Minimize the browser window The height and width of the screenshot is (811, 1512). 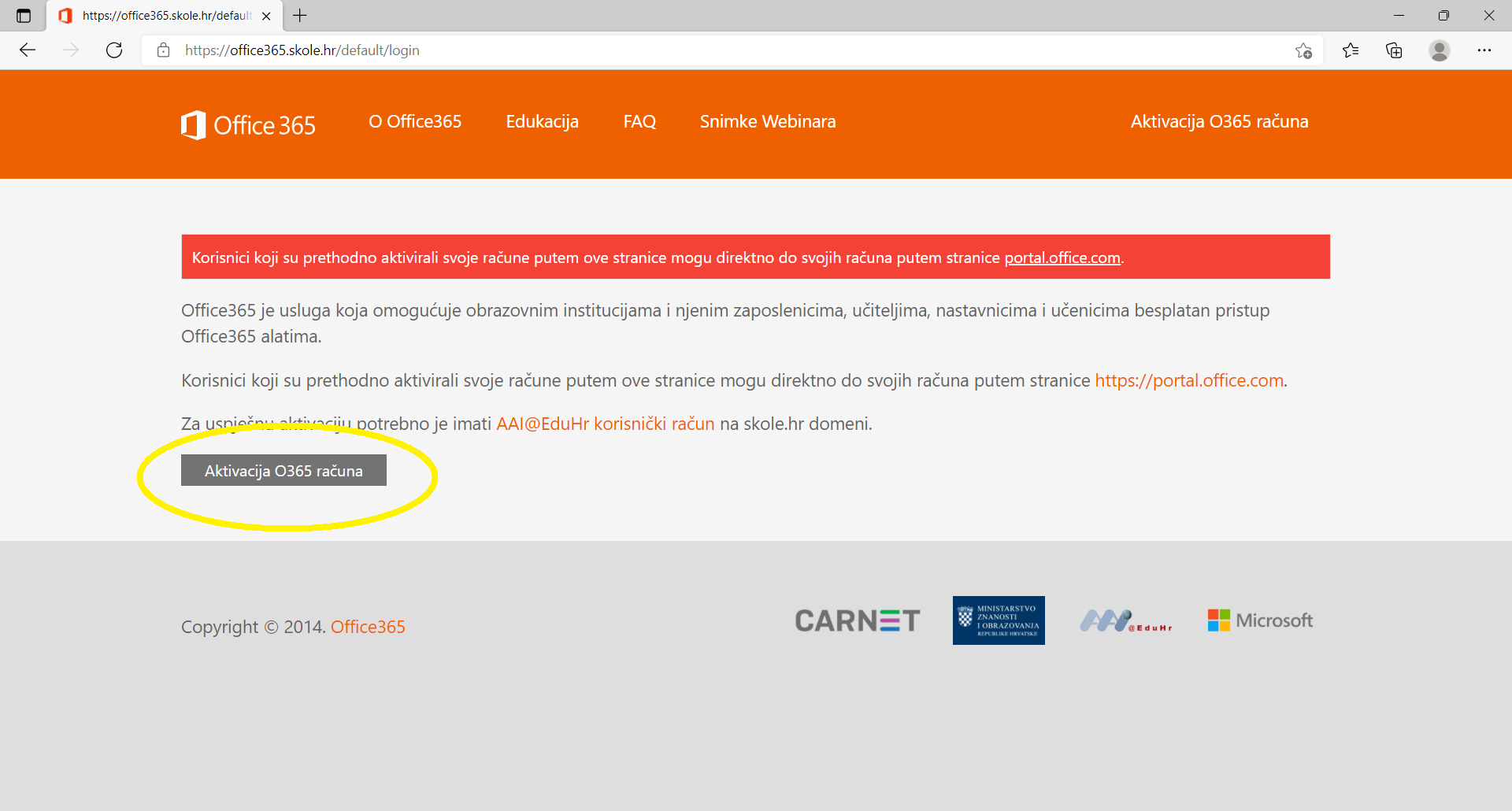click(x=1399, y=15)
